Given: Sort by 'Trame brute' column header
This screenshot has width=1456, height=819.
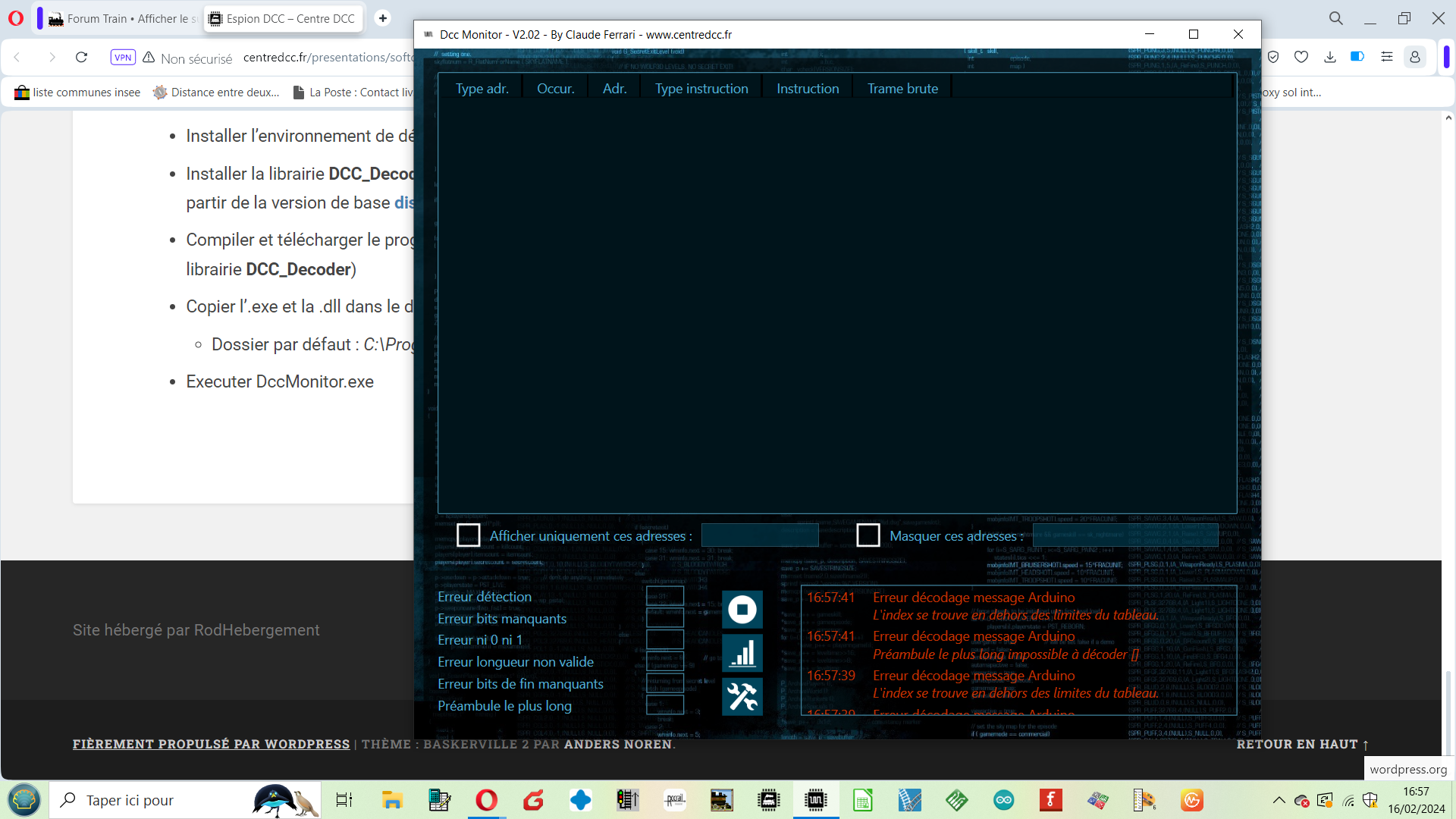Looking at the screenshot, I should [x=902, y=89].
